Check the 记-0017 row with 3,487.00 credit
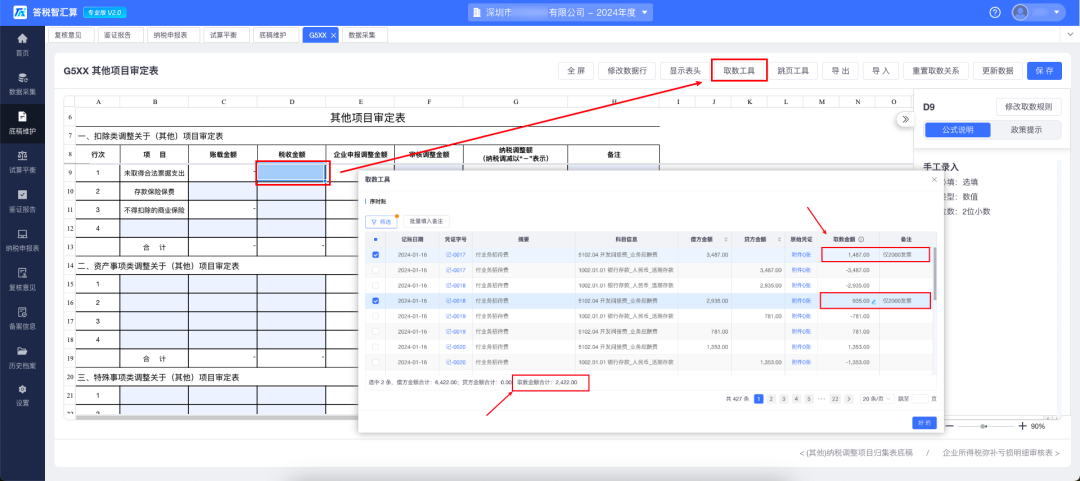This screenshot has width=1080, height=481. (x=375, y=270)
